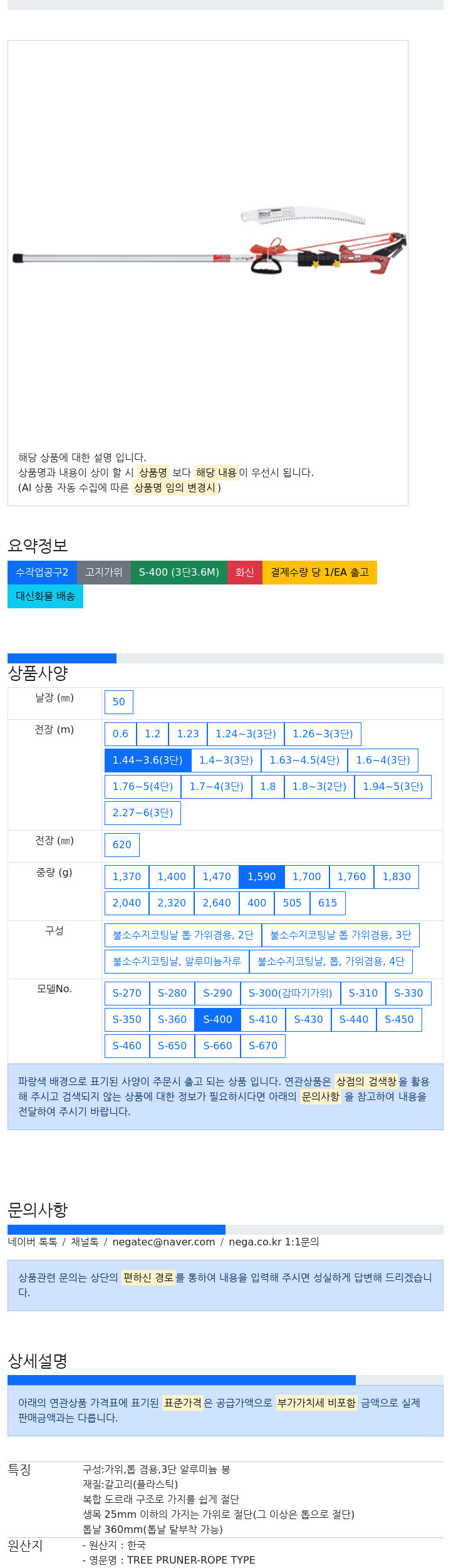Select the 수작업공구2 category tag
Image resolution: width=451 pixels, height=1568 pixels.
pyautogui.click(x=42, y=573)
